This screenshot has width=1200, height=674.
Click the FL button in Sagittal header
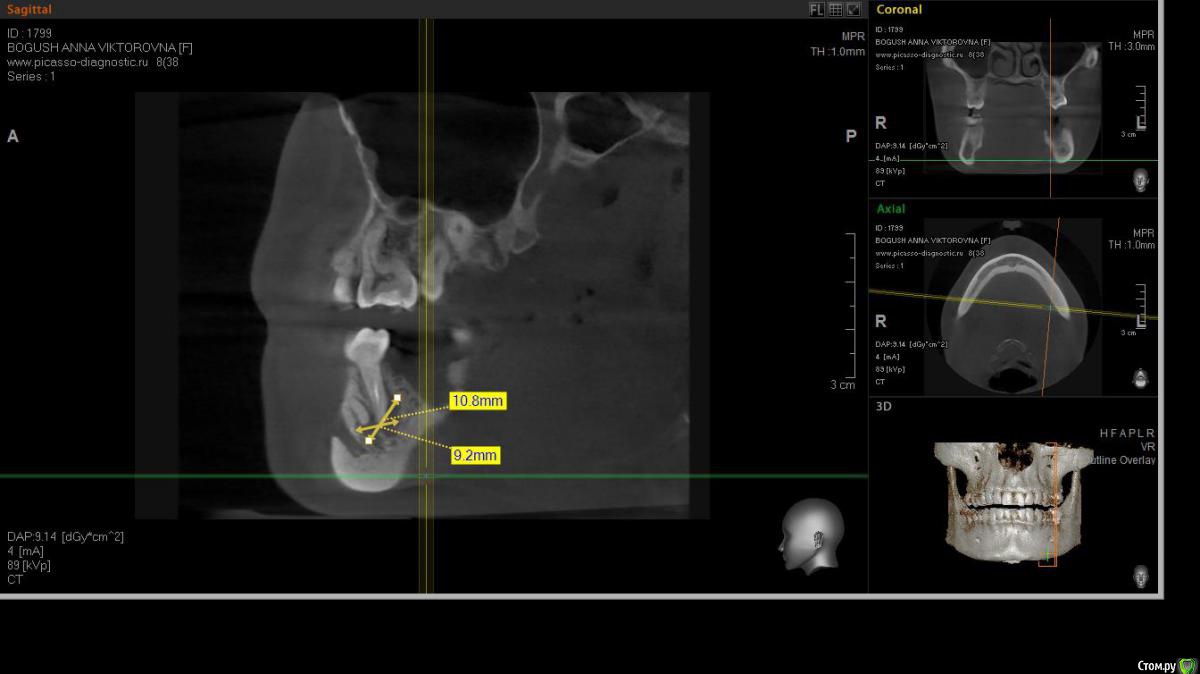[817, 10]
